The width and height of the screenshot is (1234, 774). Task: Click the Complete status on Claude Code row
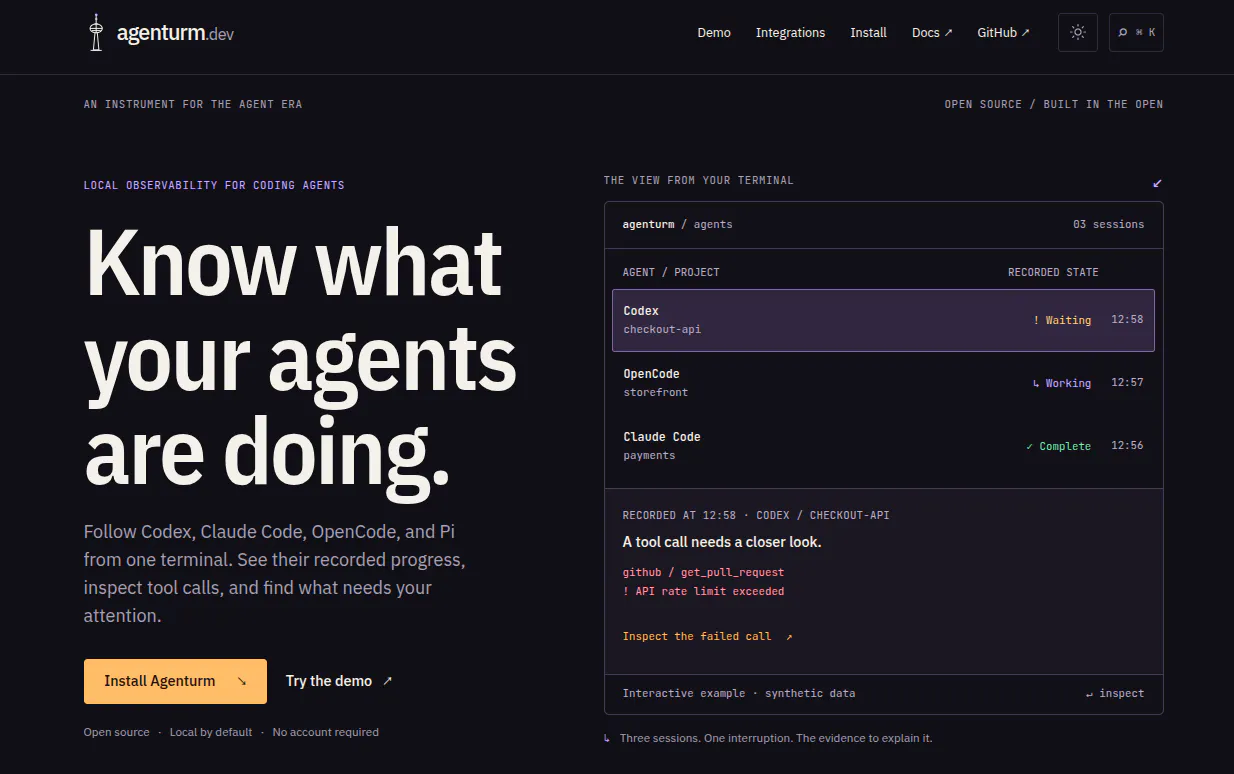click(x=1058, y=446)
